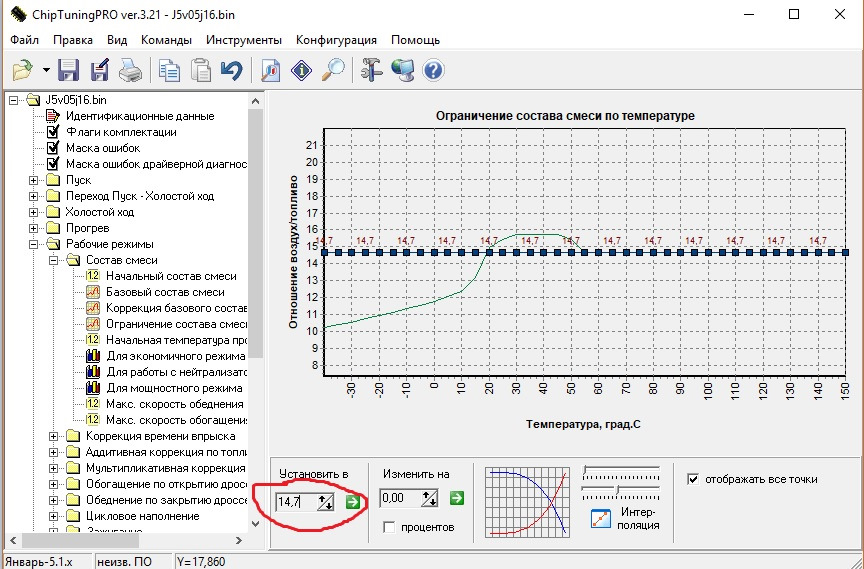Click the document search toolbar icon
Image resolution: width=864 pixels, height=569 pixels.
coord(270,71)
